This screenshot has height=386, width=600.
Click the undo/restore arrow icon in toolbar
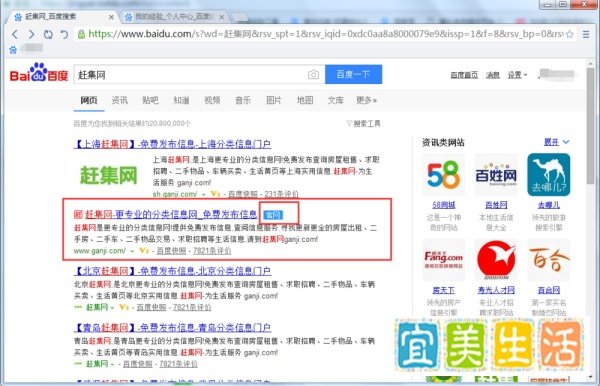click(x=64, y=34)
